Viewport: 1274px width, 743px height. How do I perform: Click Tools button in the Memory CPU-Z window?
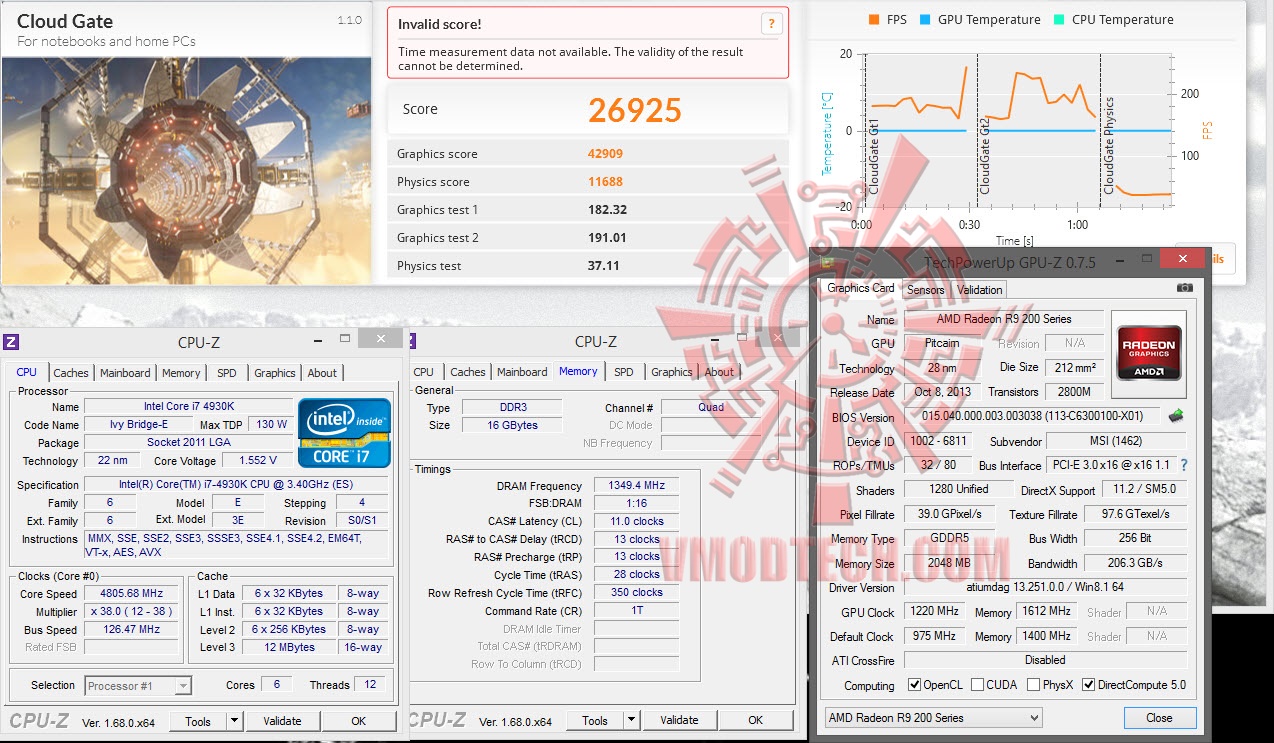595,720
